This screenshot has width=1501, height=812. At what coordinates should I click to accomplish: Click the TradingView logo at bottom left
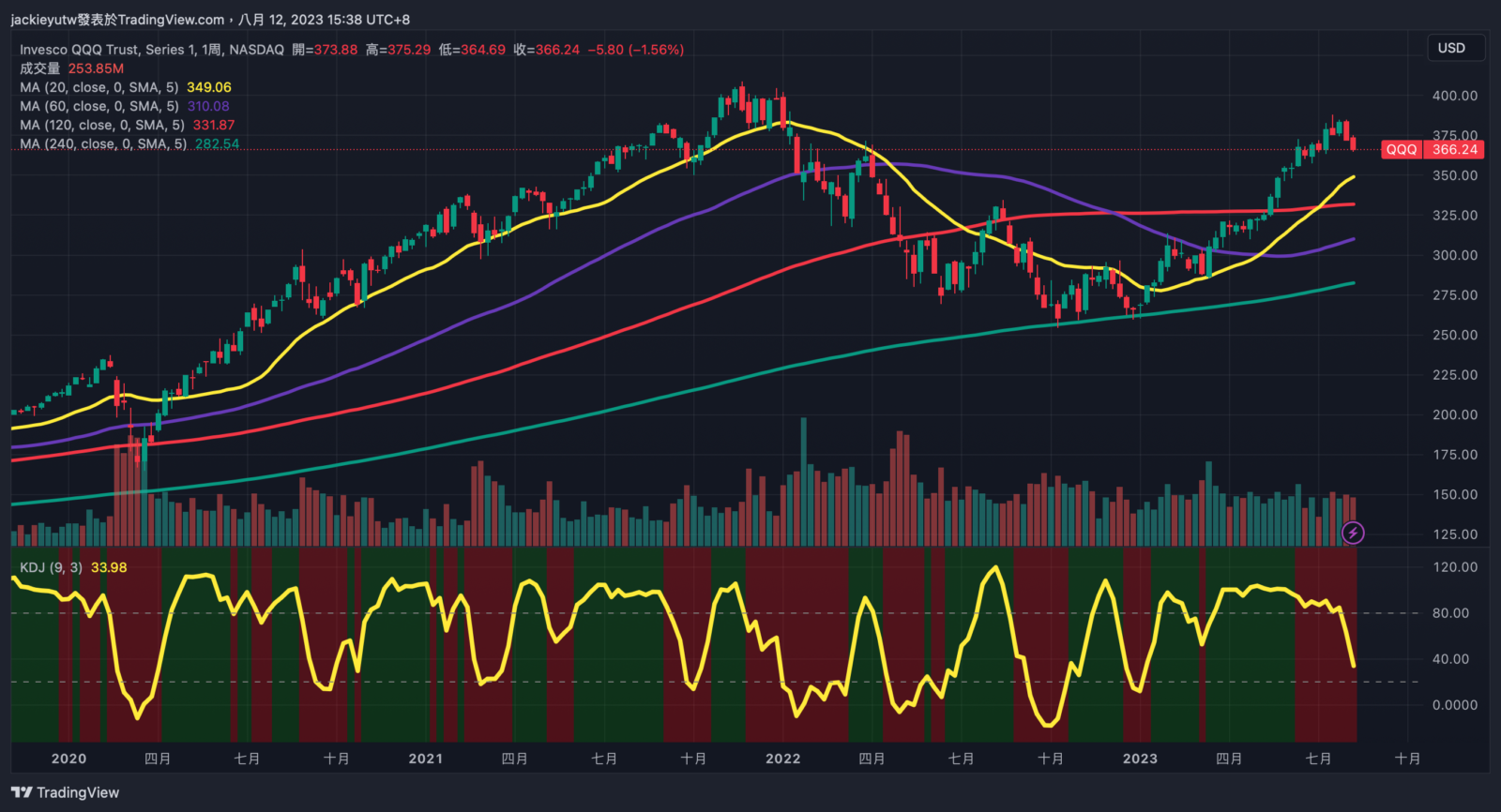(66, 792)
